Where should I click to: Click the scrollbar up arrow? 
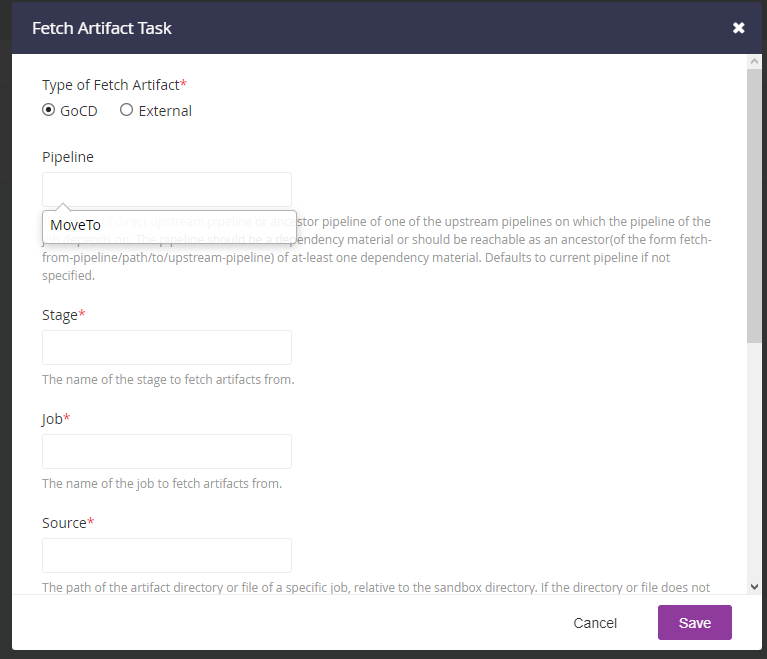click(x=754, y=61)
